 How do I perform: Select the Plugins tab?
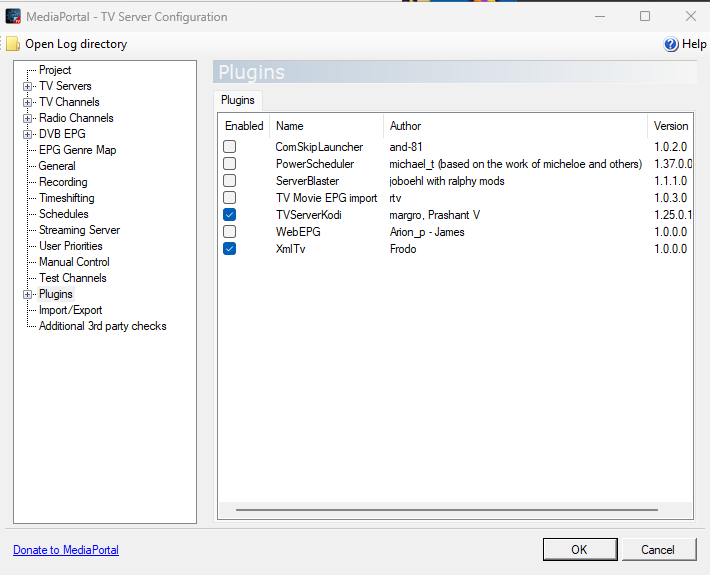(238, 100)
